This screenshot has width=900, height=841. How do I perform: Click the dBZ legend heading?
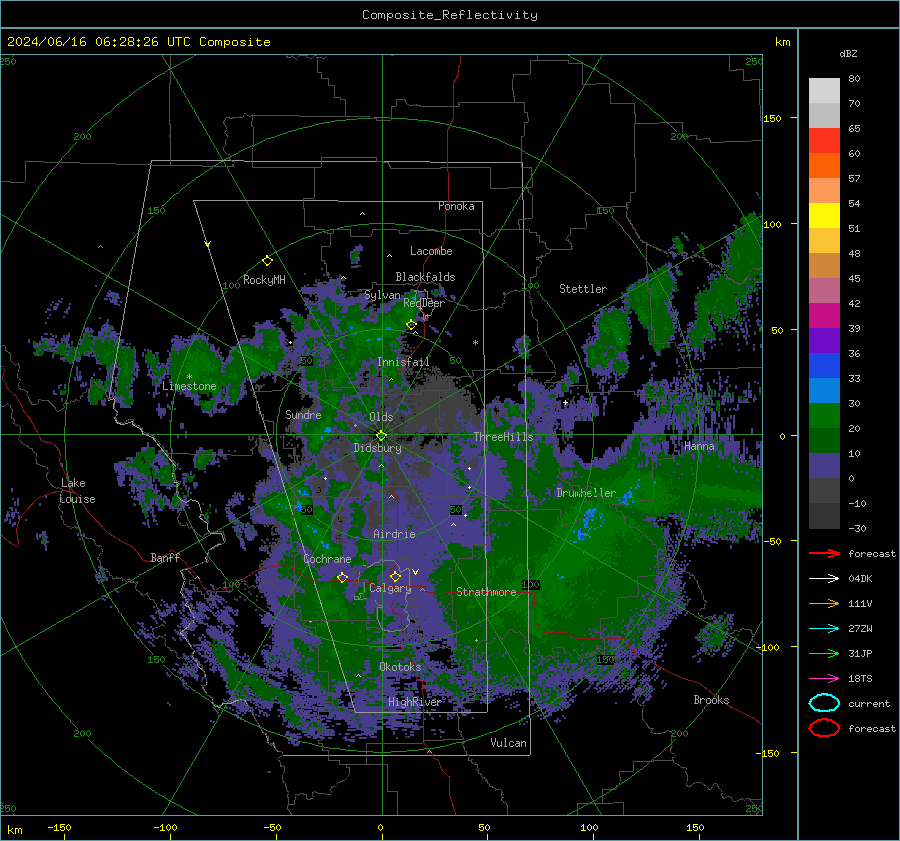click(848, 53)
